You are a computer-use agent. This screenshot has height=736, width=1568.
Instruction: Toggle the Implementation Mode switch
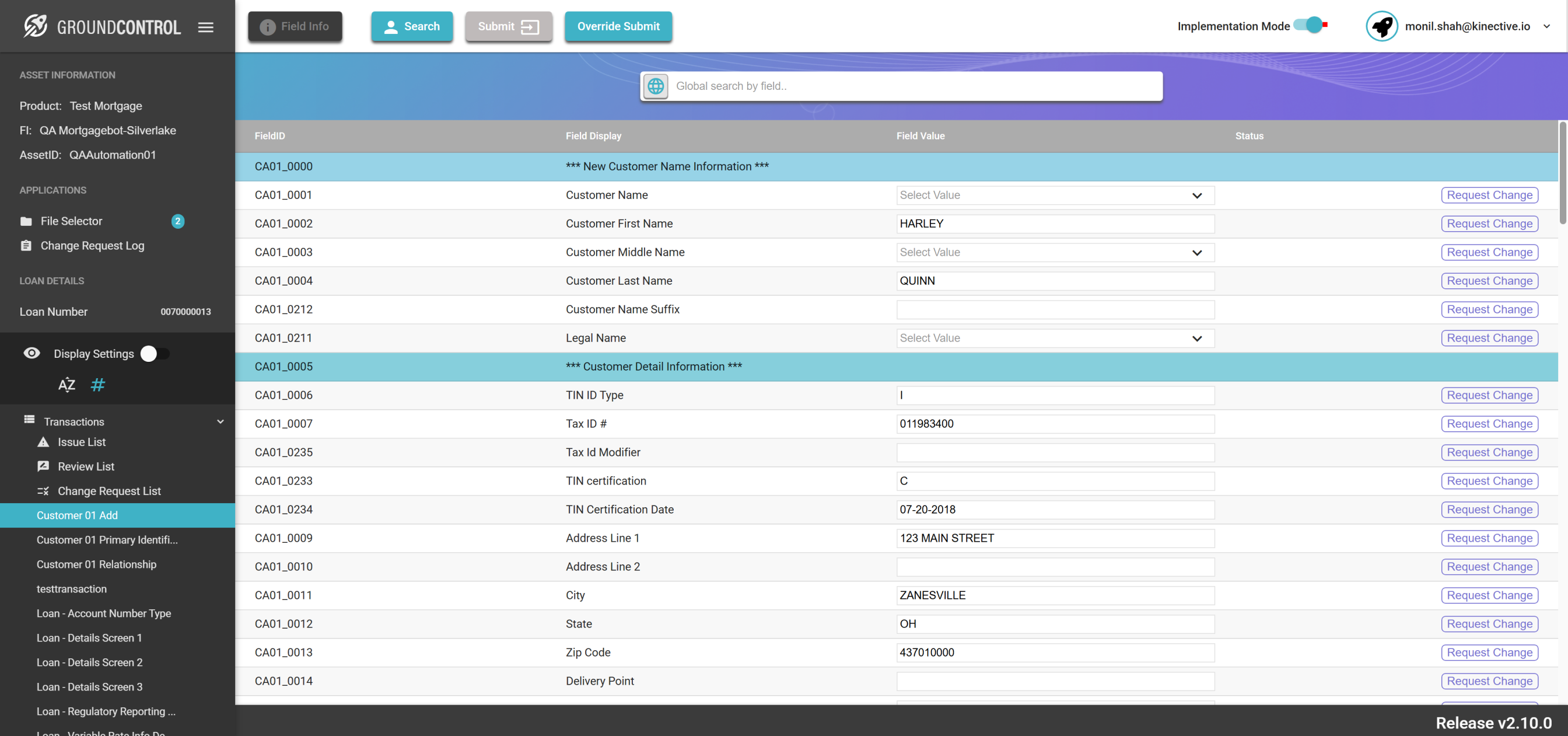pyautogui.click(x=1310, y=26)
